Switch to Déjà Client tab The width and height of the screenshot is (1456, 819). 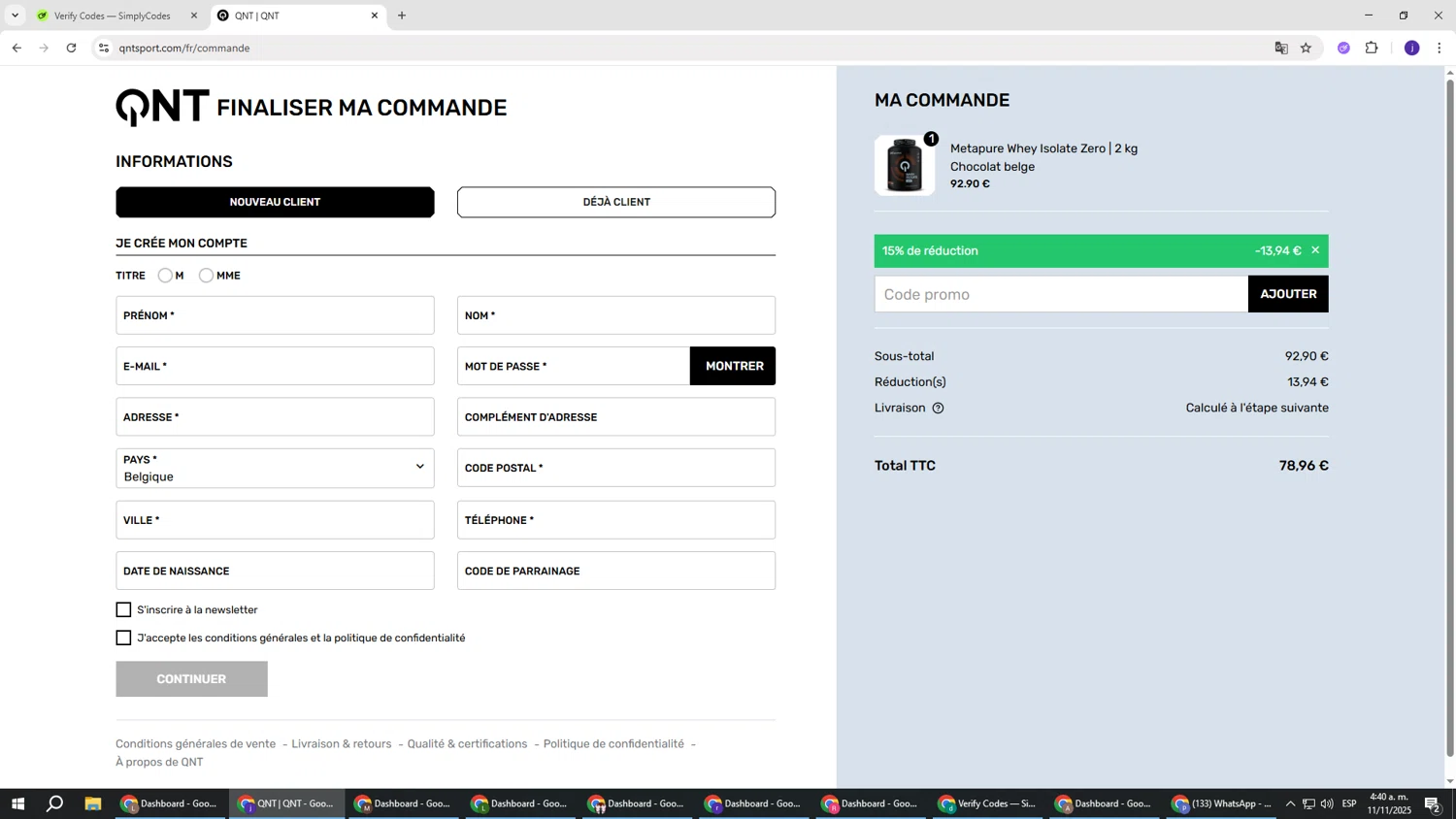[616, 202]
